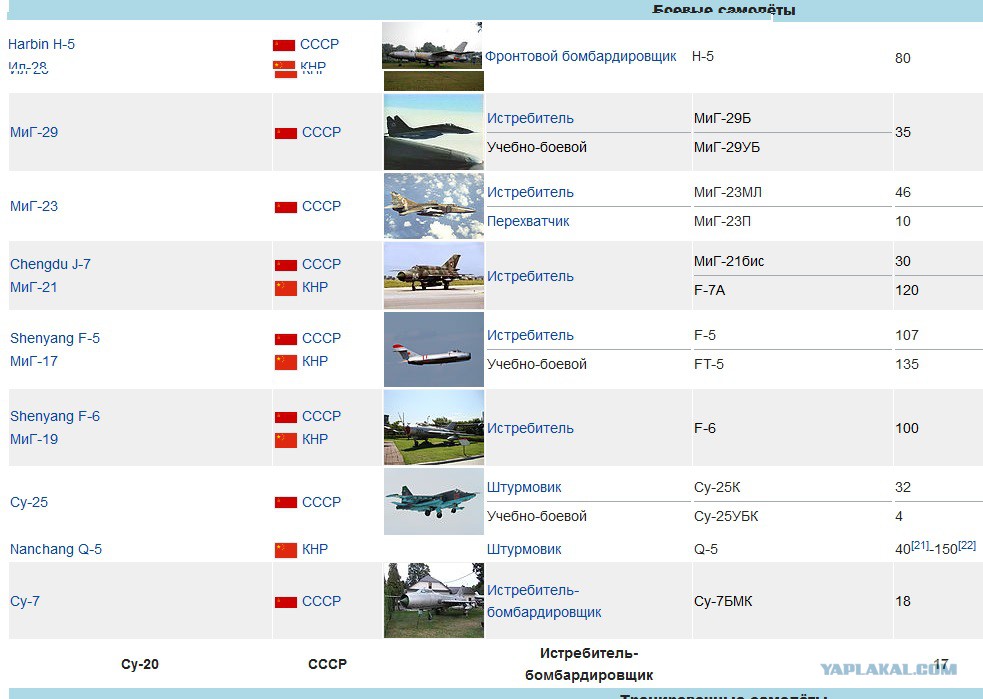Select the Су-20 cell text
The width and height of the screenshot is (983, 699).
[140, 665]
